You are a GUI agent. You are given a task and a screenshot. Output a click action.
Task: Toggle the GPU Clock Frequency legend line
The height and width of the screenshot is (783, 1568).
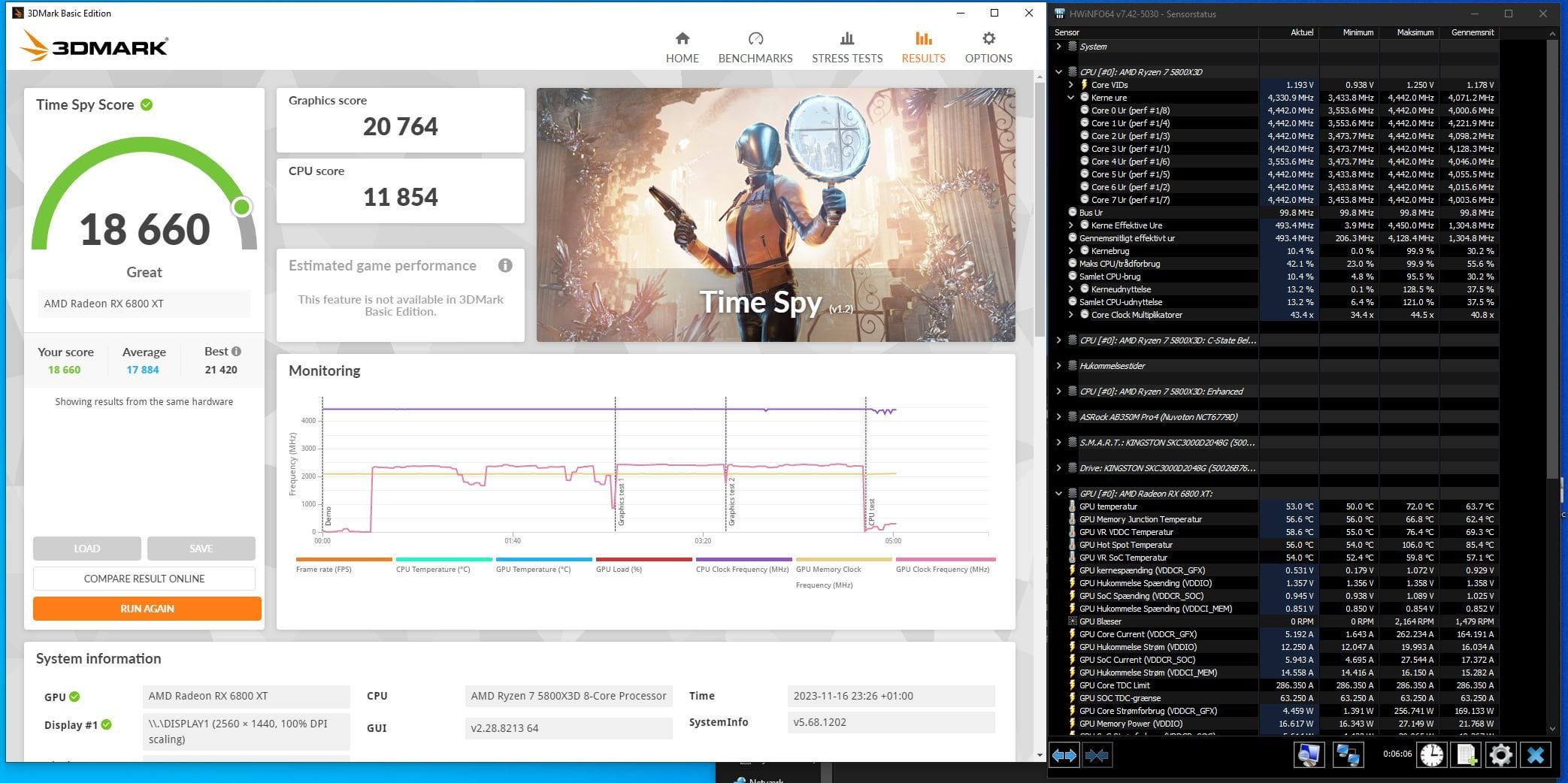(x=945, y=564)
